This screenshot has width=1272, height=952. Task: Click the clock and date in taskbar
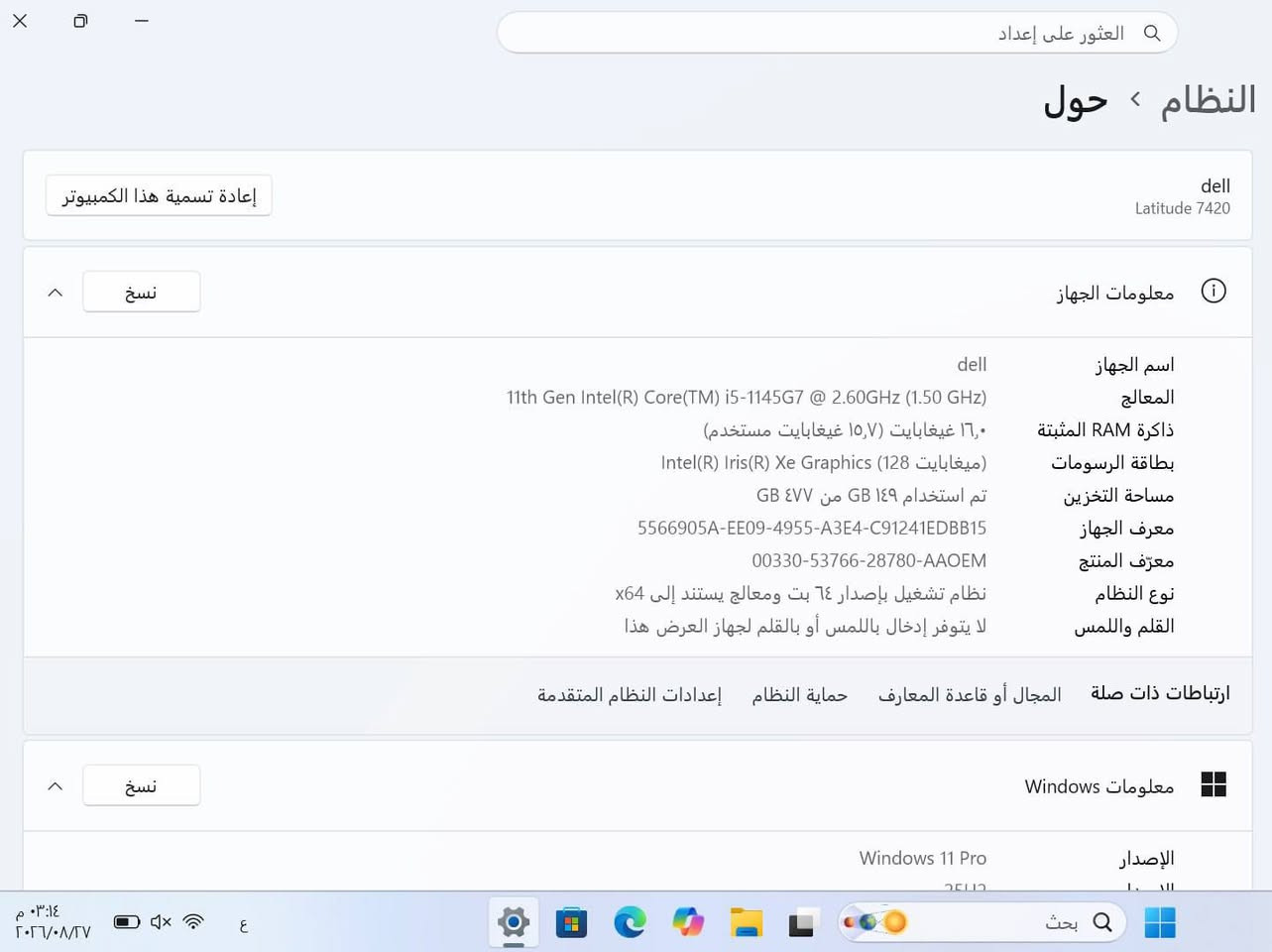(52, 922)
